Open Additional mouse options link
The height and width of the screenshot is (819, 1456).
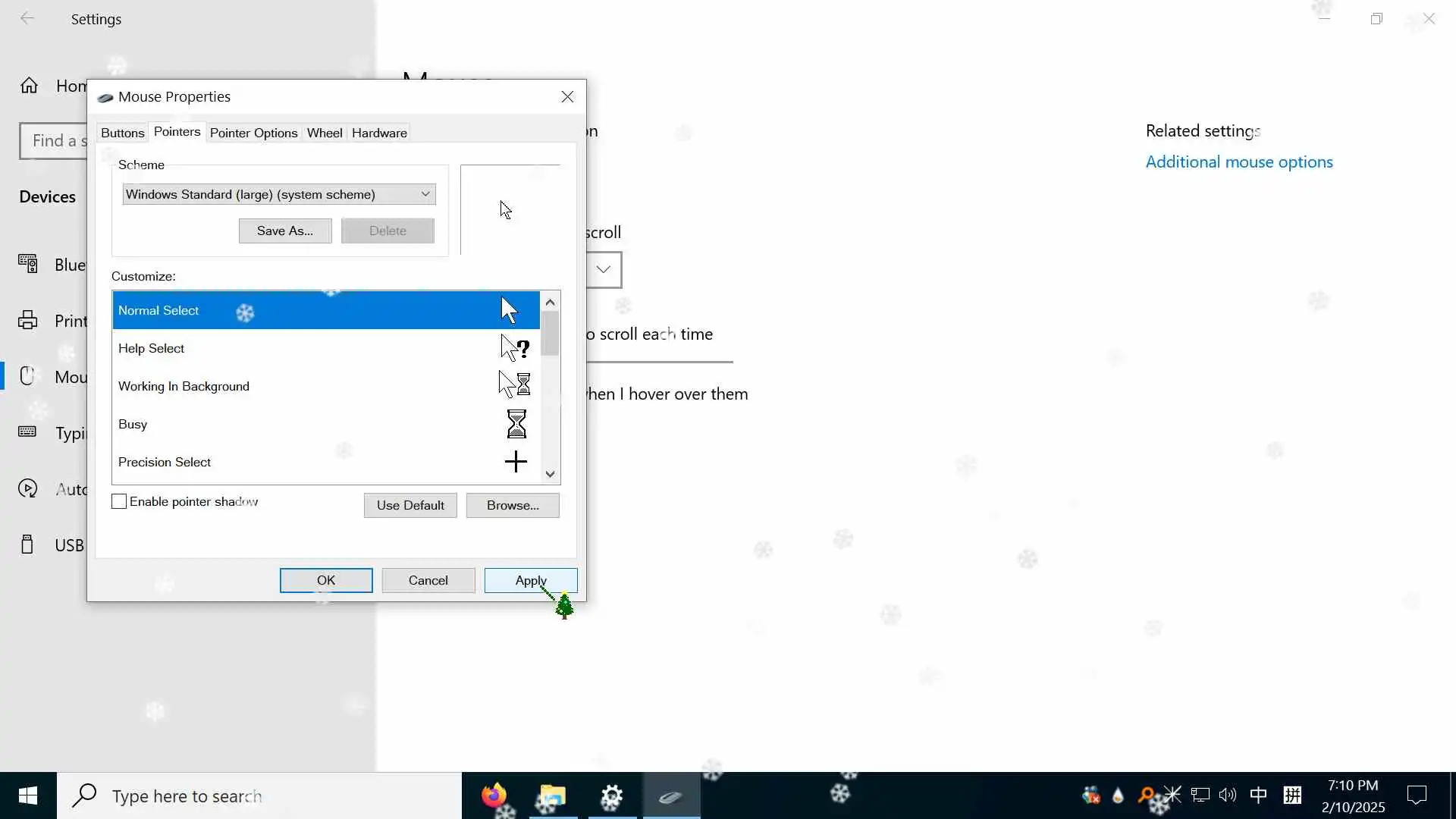tap(1238, 162)
